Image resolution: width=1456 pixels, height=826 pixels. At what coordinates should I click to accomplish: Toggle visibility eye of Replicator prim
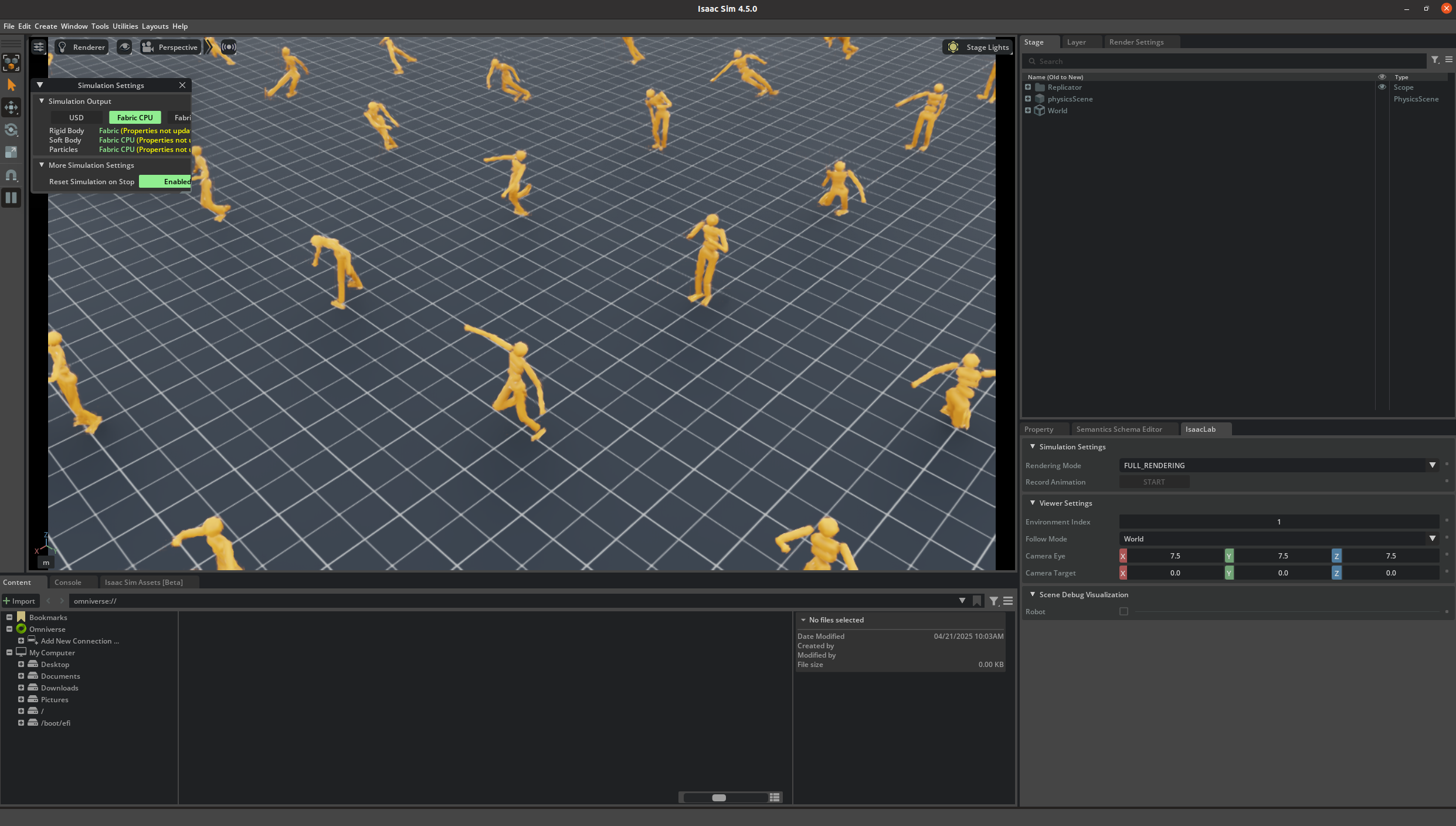click(x=1382, y=87)
